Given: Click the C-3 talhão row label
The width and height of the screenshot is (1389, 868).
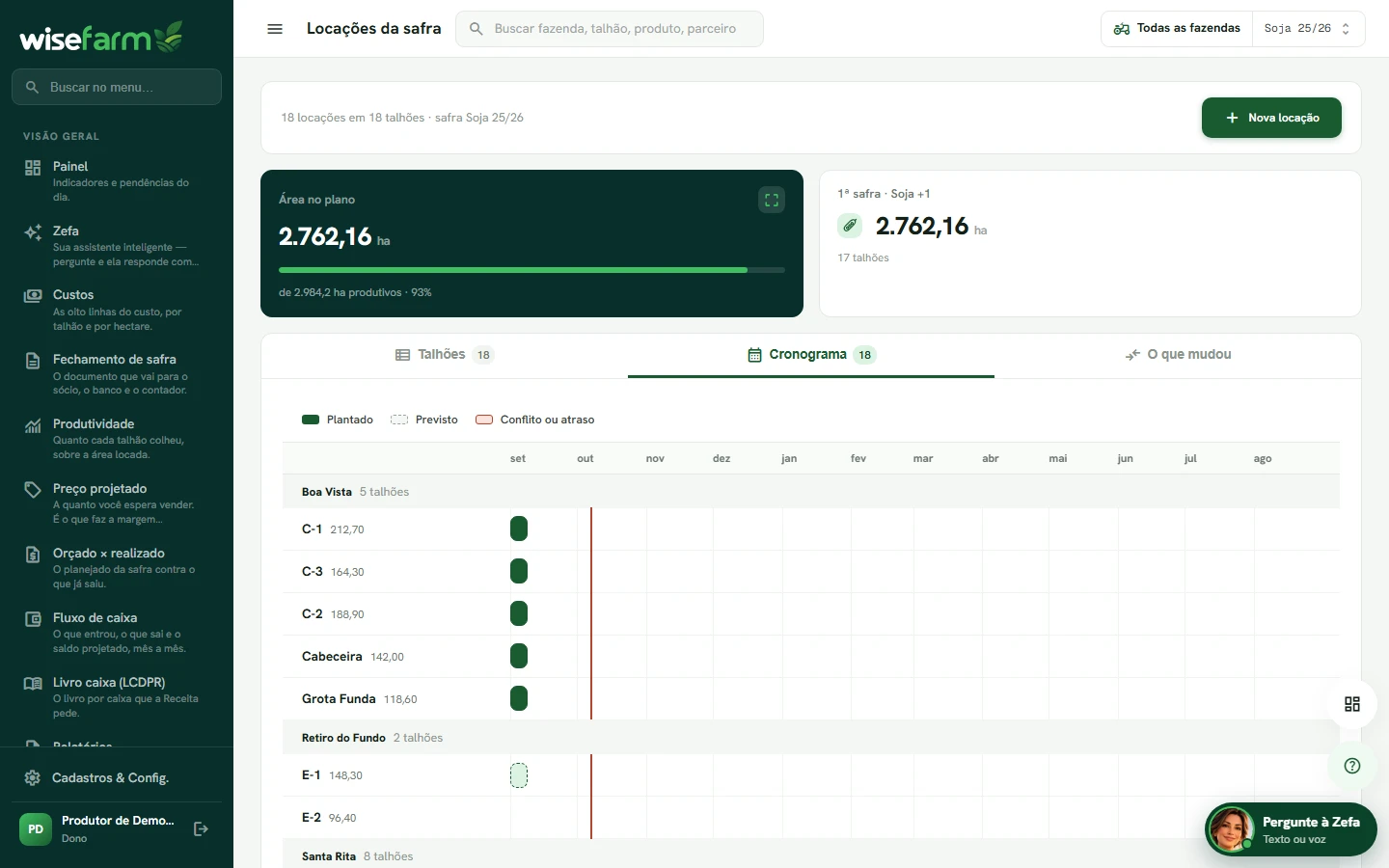Looking at the screenshot, I should (x=313, y=571).
